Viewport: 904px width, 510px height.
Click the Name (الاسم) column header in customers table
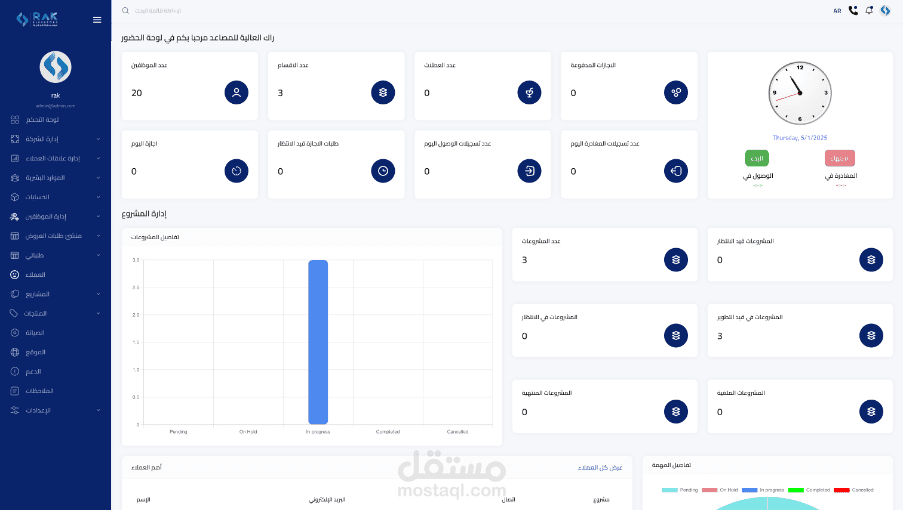pos(144,500)
